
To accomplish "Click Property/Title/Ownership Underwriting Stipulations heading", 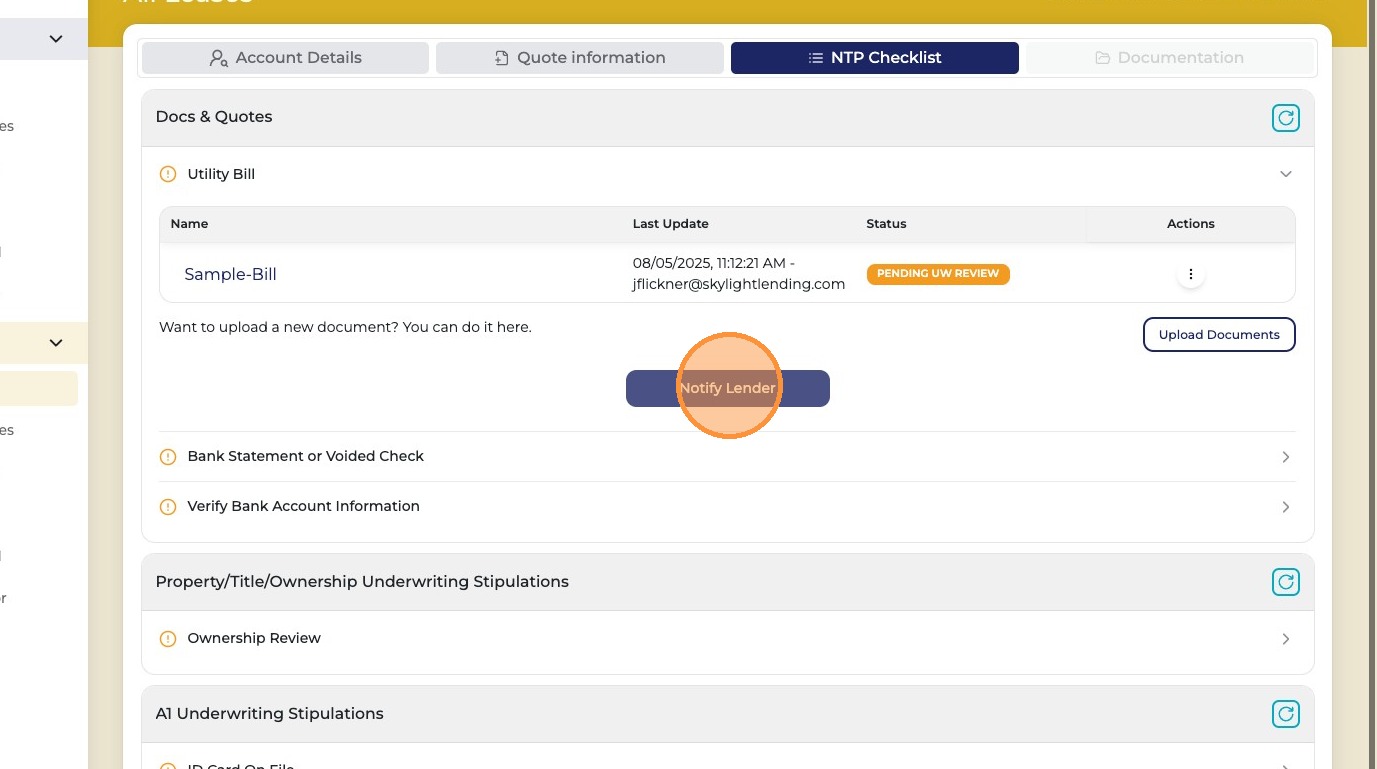I will coord(362,582).
